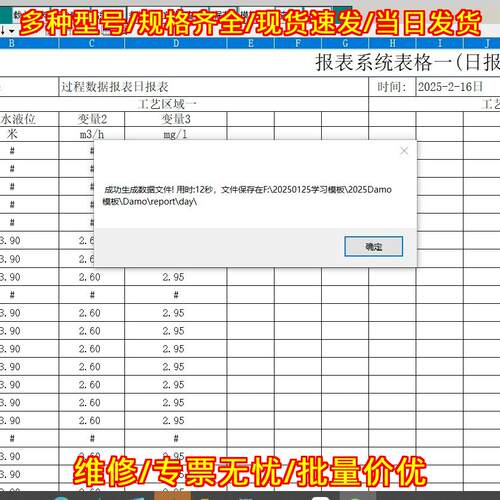
Task: Click the 变量3 header cell
Action: click(x=176, y=119)
